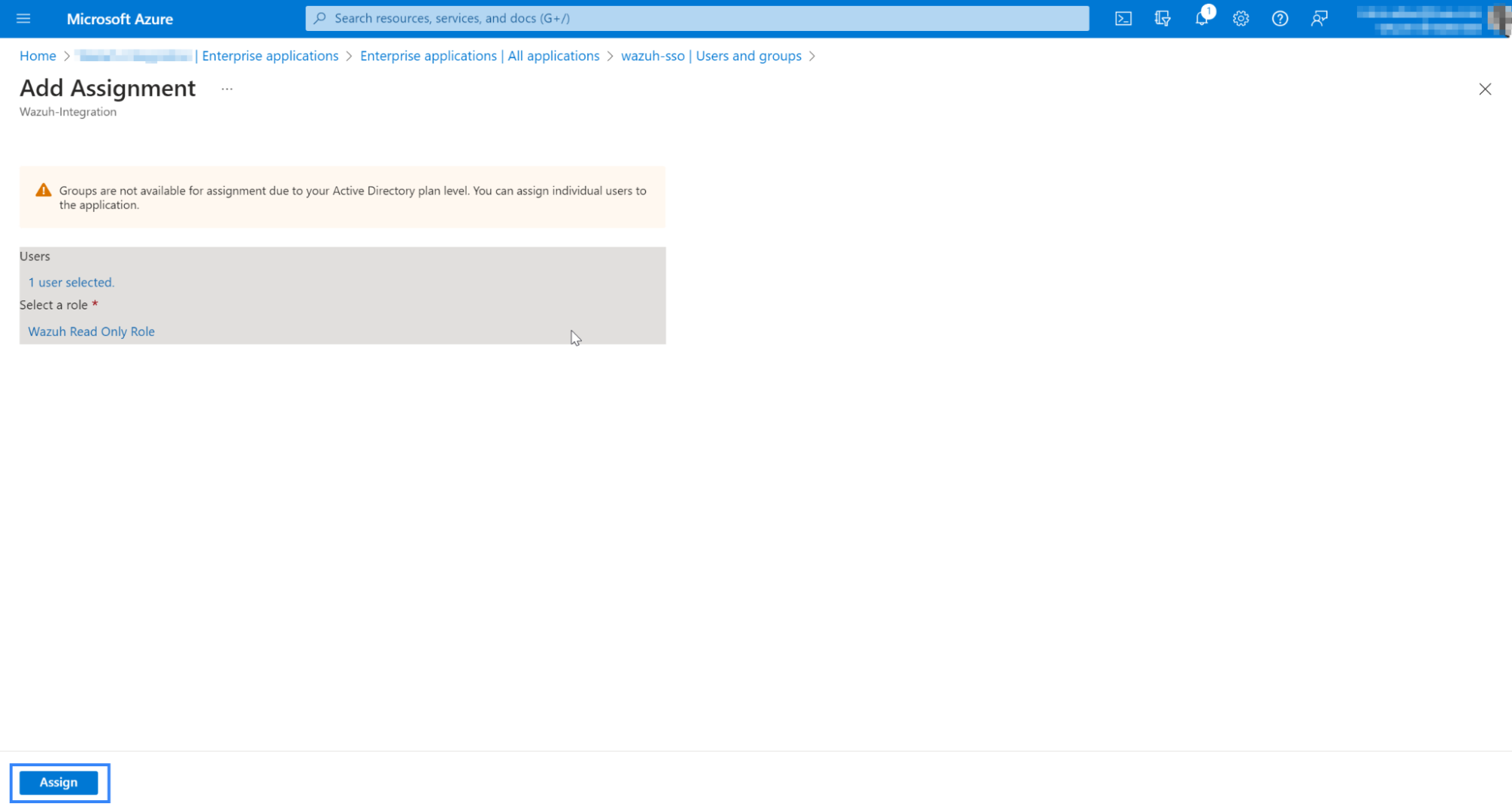The image size is (1512, 807).
Task: Go to Home breadcrumb
Action: click(x=38, y=56)
